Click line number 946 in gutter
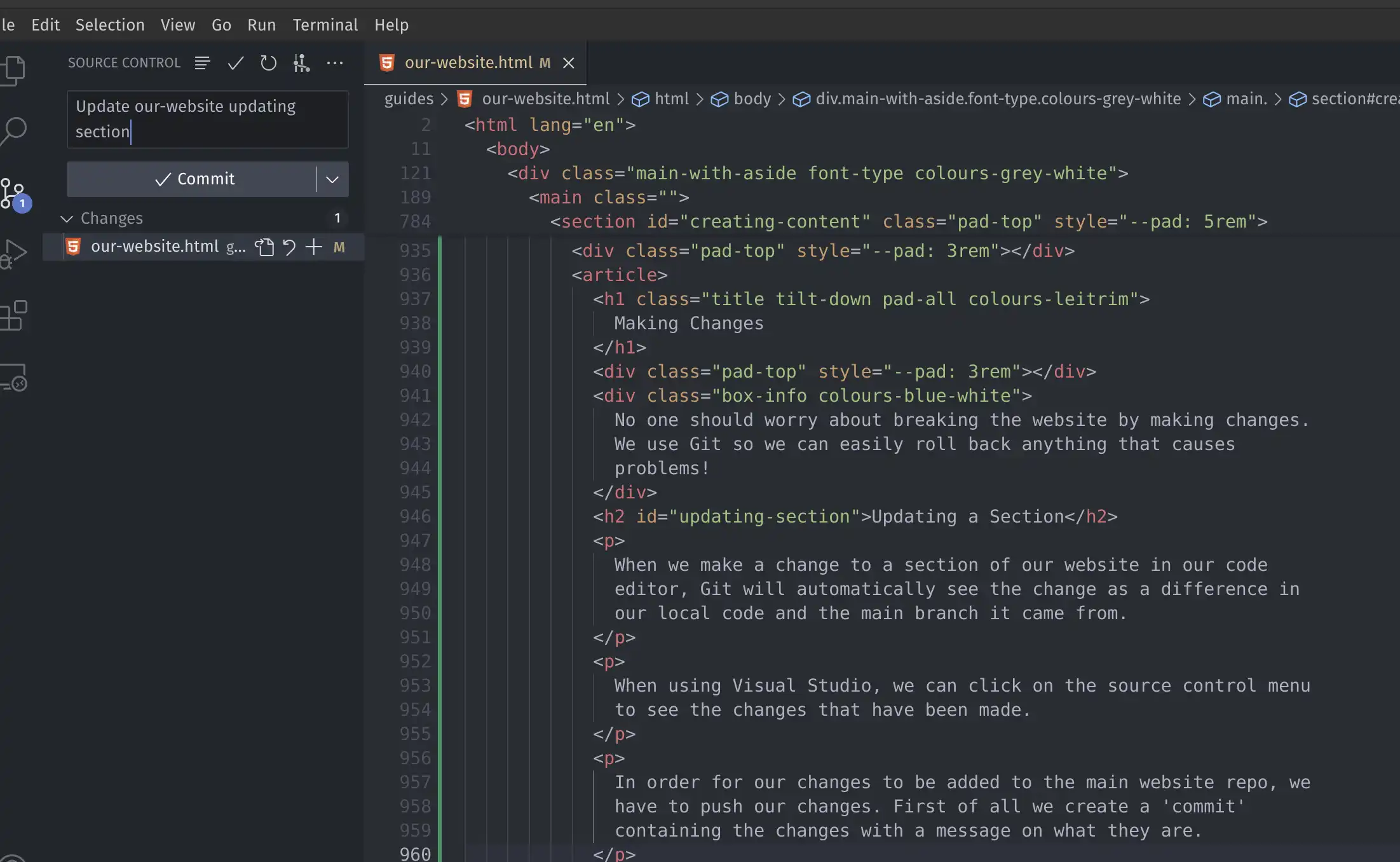 [x=415, y=517]
